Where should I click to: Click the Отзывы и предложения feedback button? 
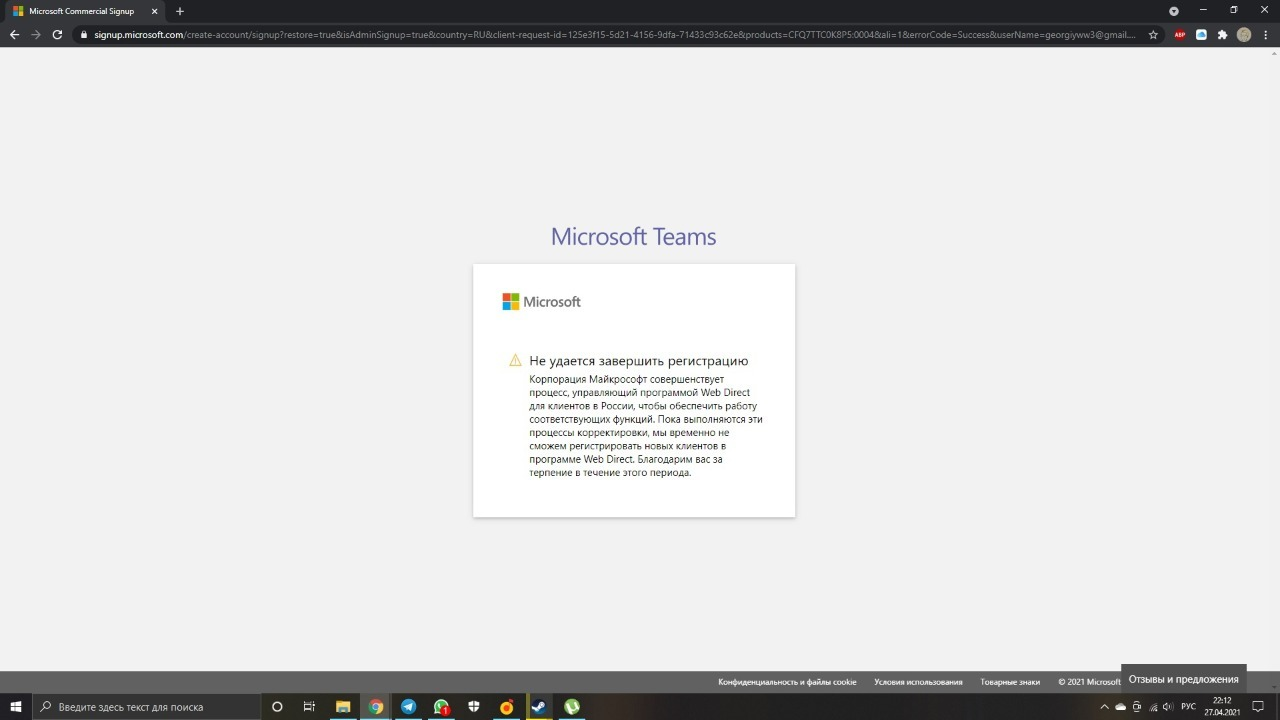(1184, 679)
